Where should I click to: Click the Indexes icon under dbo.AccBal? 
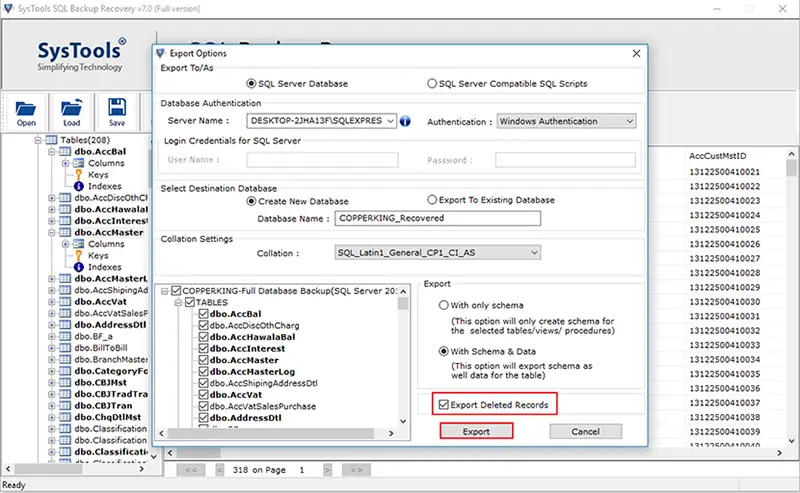coord(79,186)
